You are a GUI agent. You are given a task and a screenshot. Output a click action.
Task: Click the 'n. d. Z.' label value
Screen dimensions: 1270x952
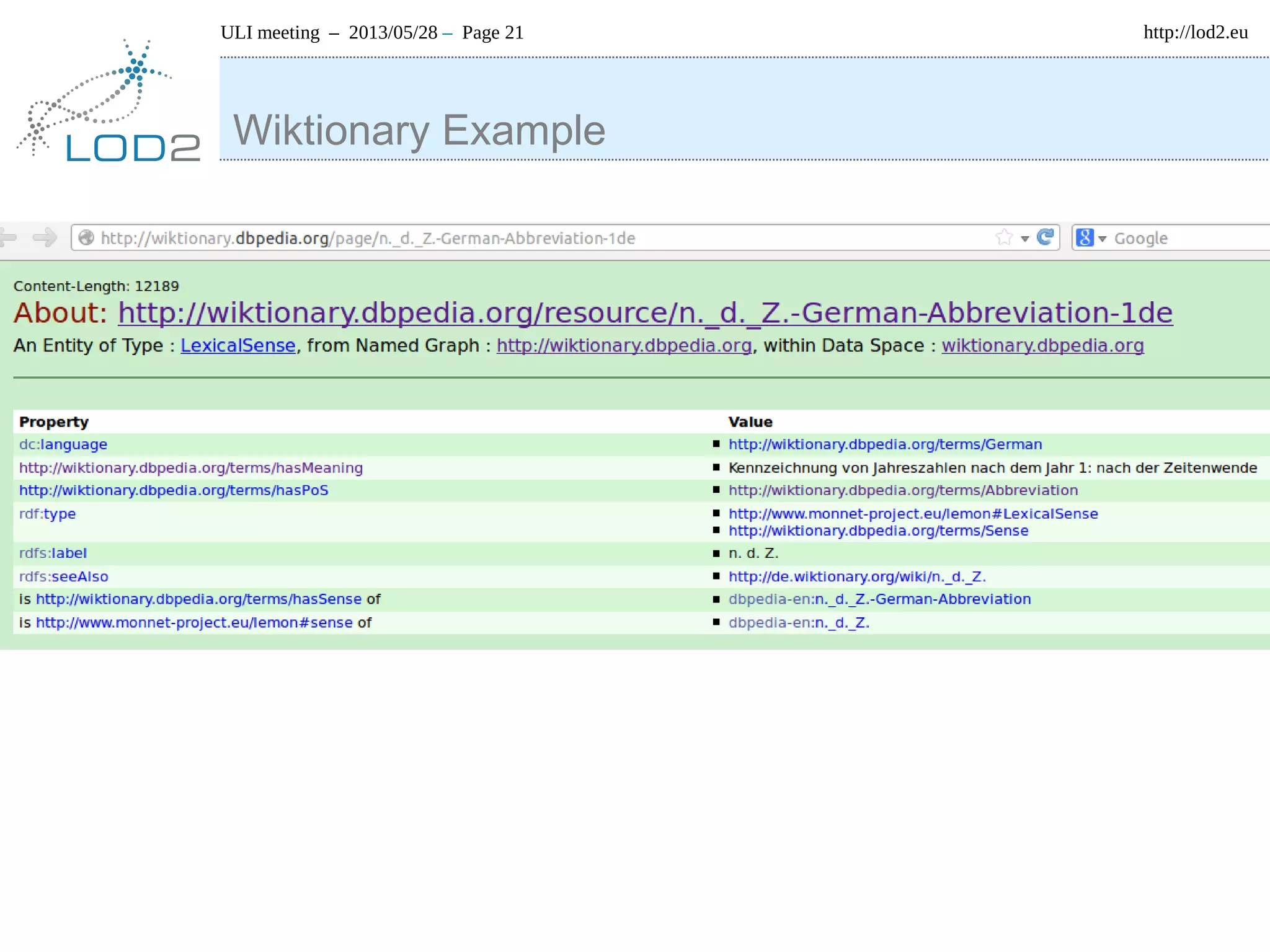[753, 553]
